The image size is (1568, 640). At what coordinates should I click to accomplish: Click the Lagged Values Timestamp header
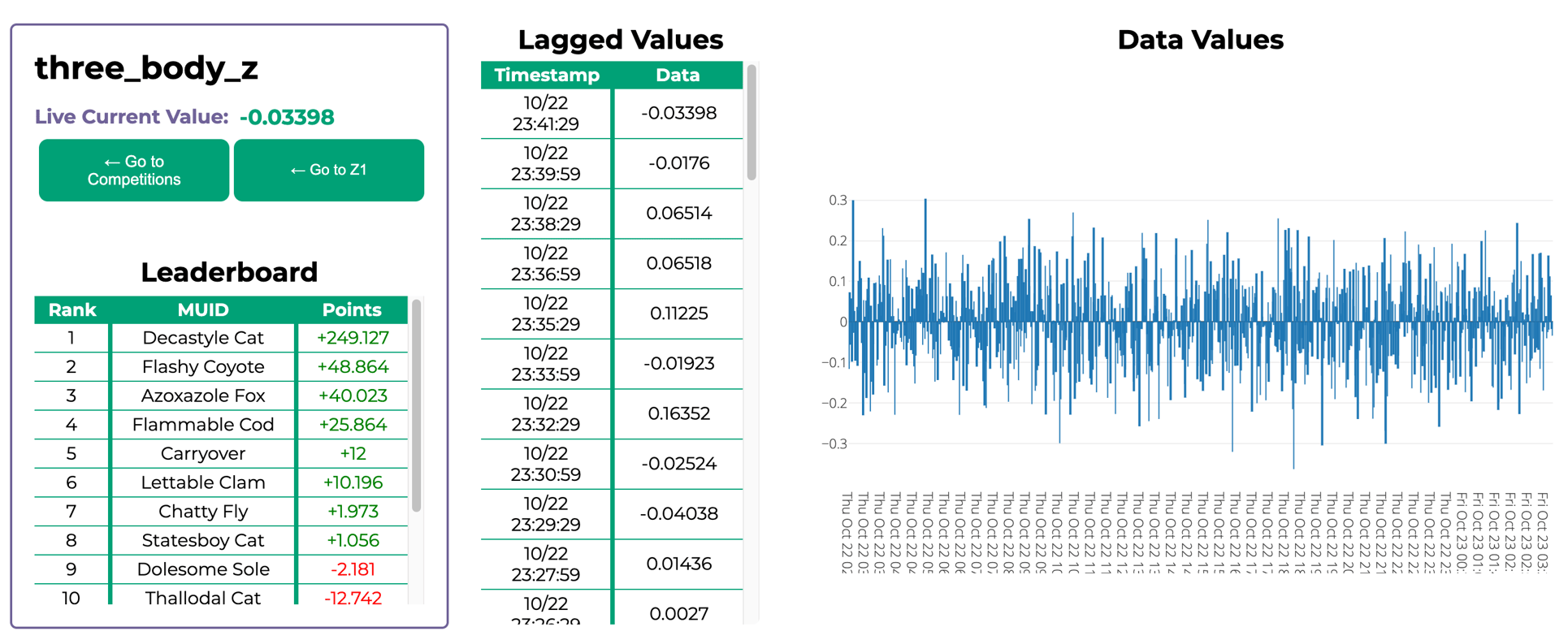click(546, 76)
